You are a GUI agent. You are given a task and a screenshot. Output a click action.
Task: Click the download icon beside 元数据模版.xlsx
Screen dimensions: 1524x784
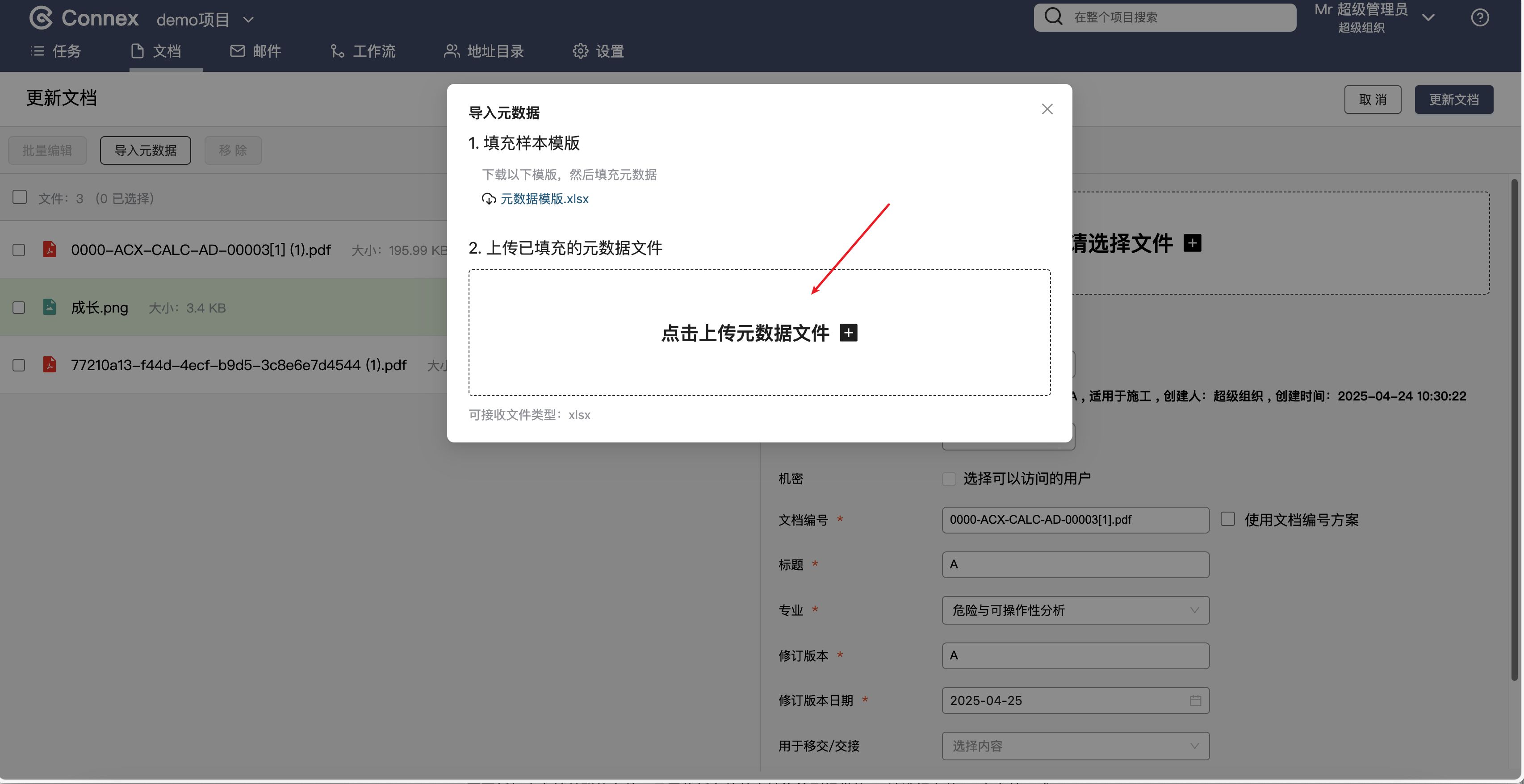click(x=489, y=199)
